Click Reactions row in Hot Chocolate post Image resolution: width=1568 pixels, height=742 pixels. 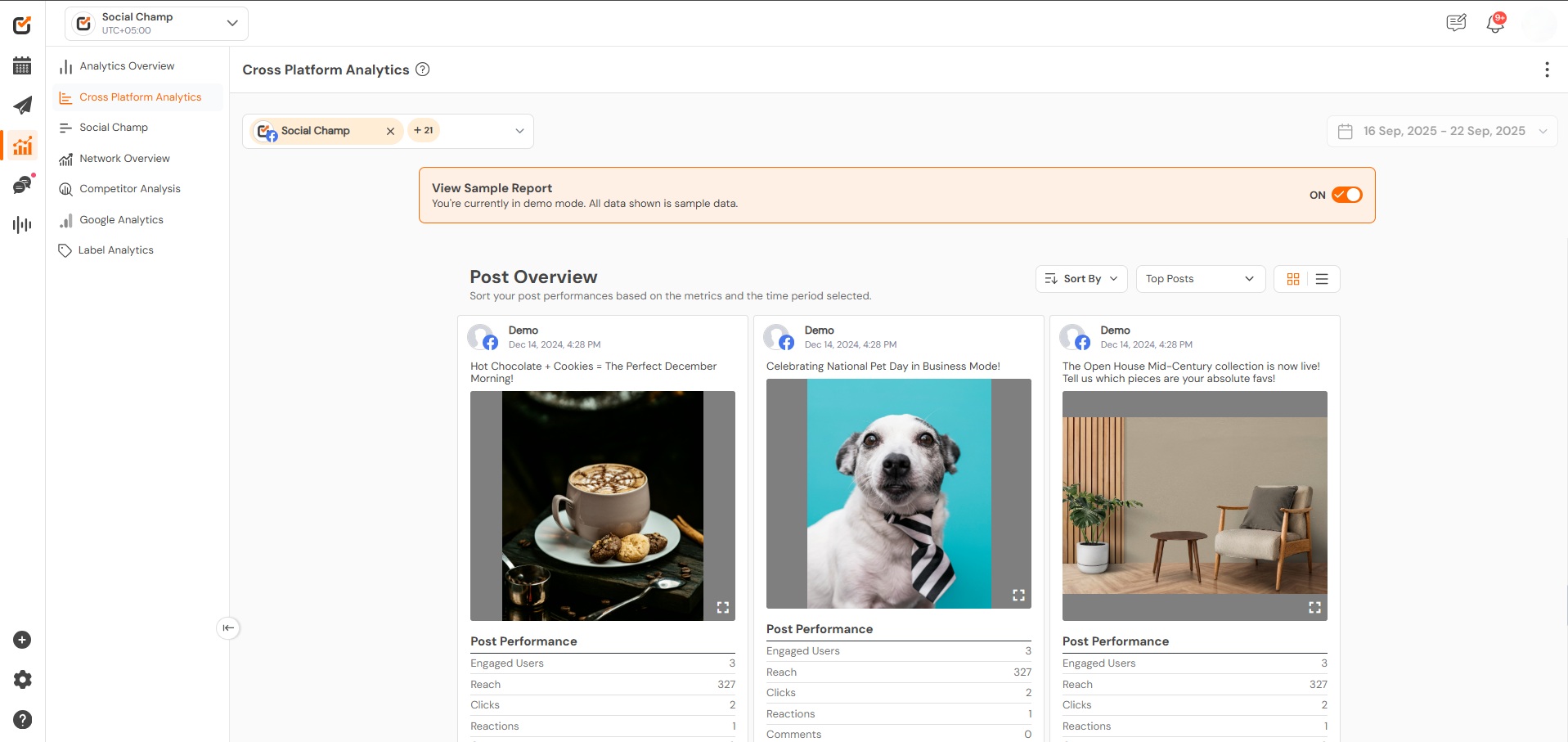coord(603,726)
